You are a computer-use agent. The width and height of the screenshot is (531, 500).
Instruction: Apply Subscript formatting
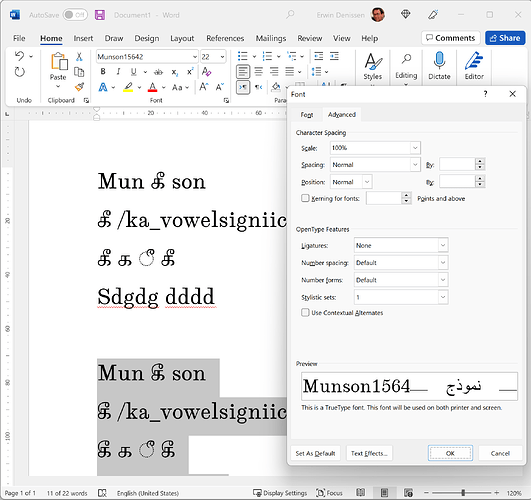(174, 72)
